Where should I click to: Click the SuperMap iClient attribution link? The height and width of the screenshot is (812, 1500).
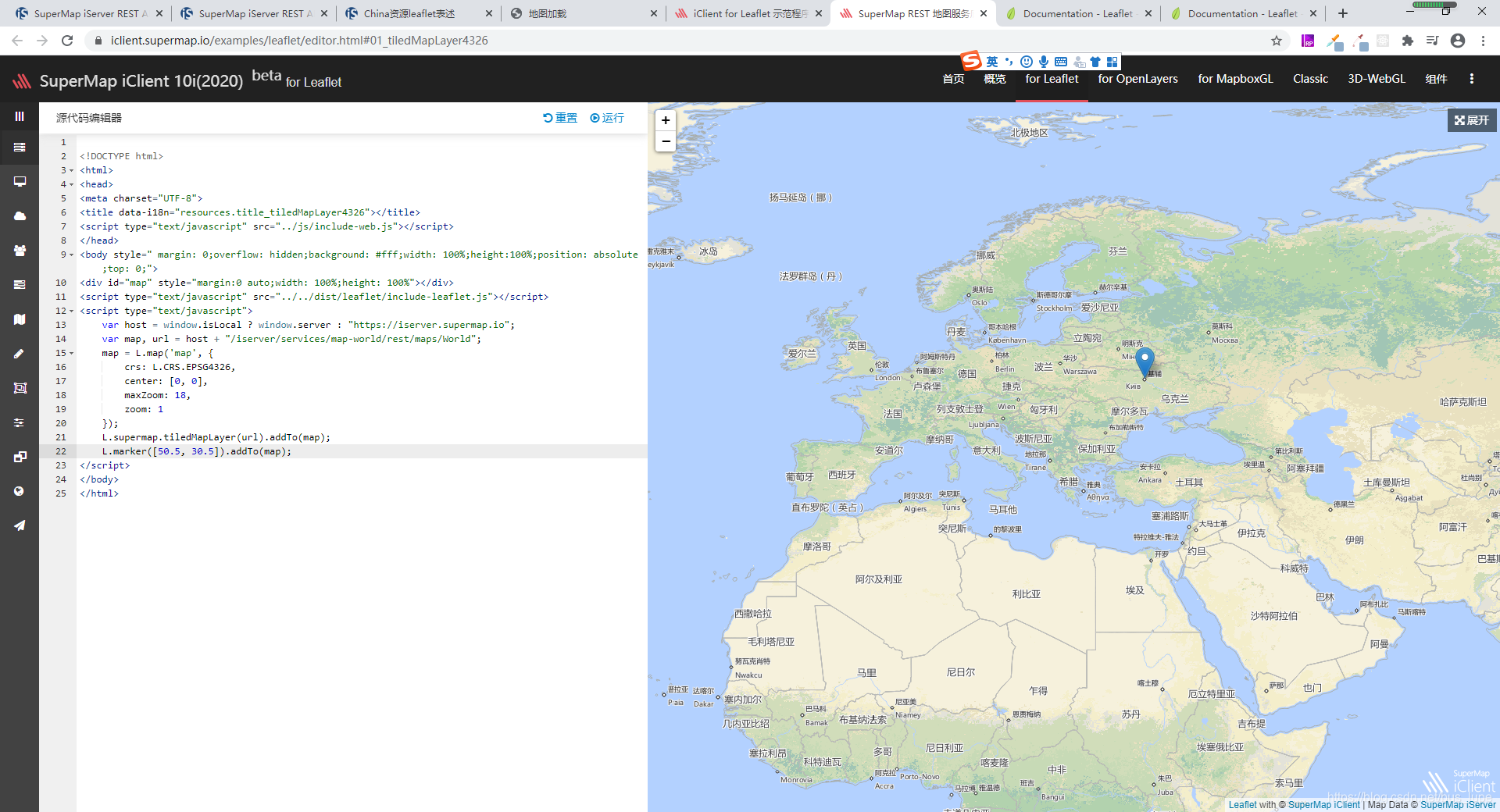point(1323,805)
